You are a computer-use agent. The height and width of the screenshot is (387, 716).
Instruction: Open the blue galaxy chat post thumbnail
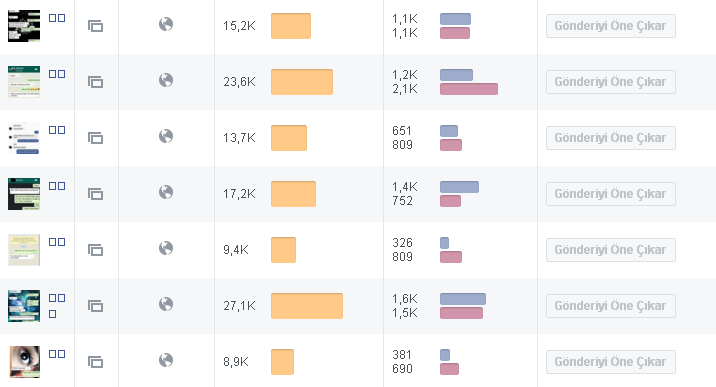[24, 306]
